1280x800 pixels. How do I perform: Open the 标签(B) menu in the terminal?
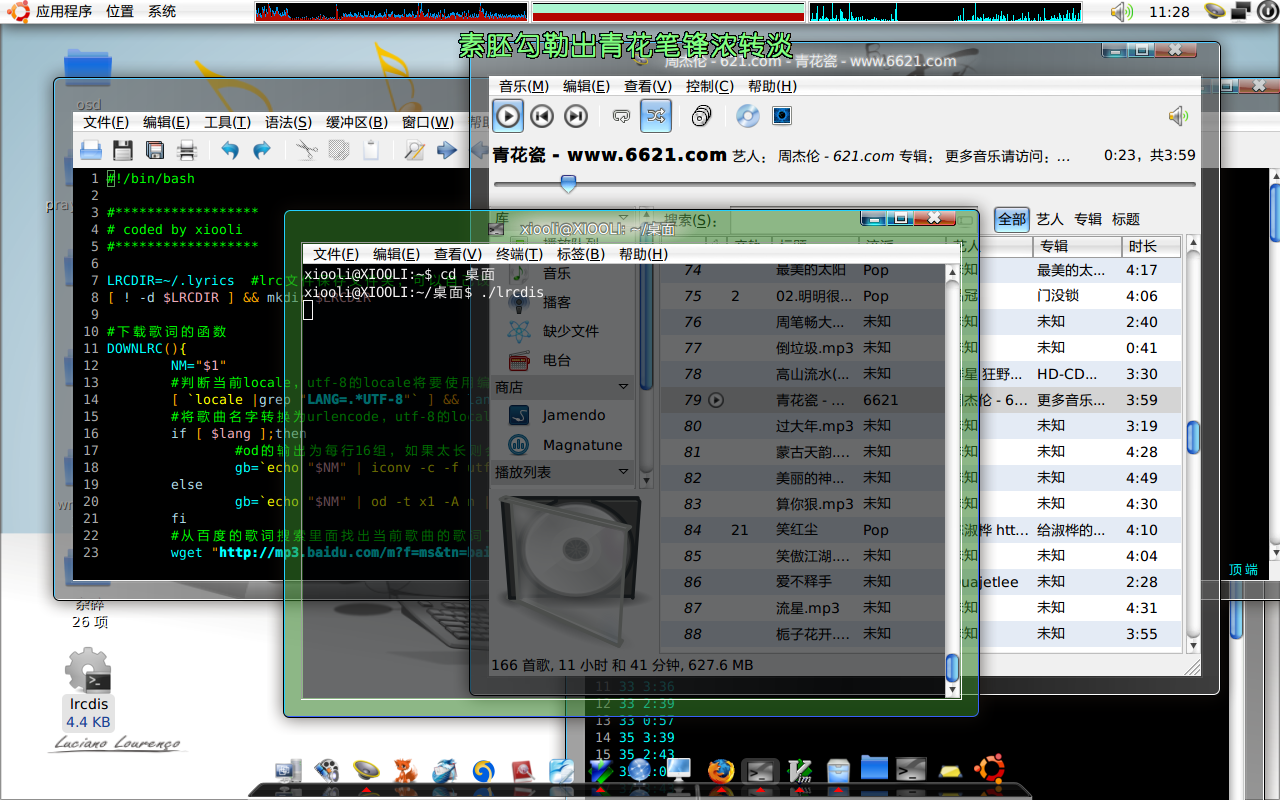(581, 254)
